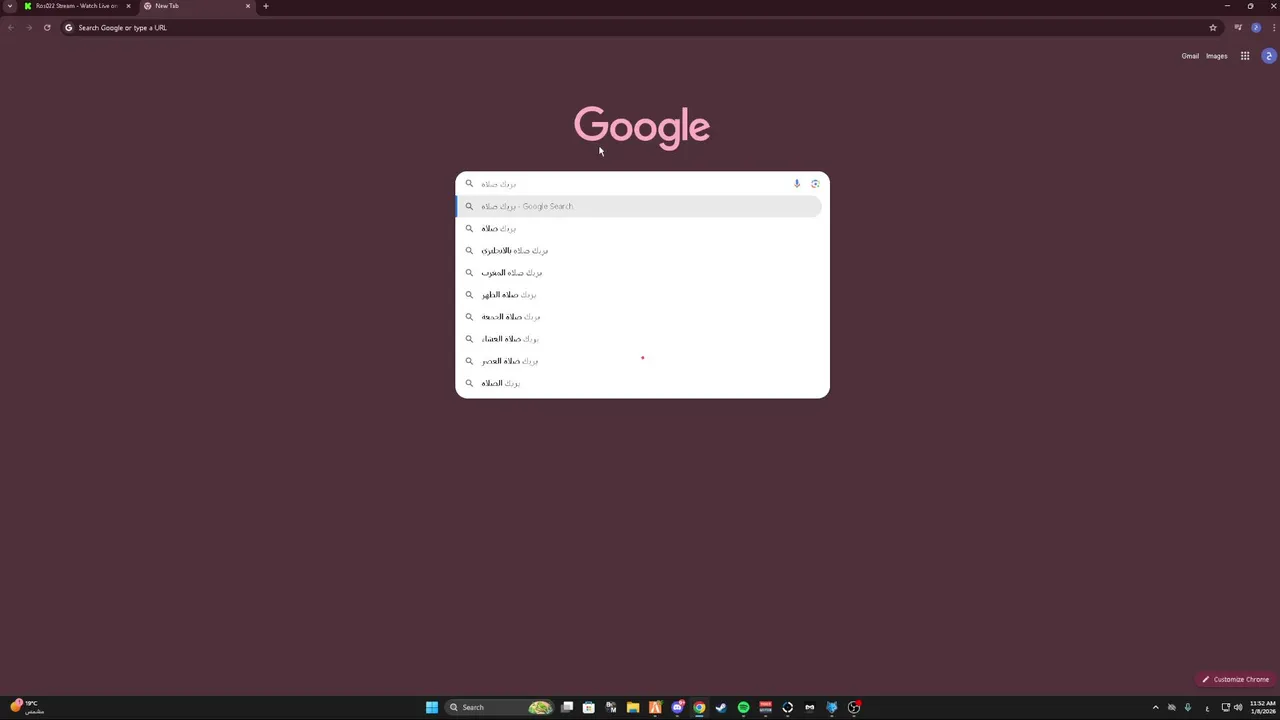This screenshot has height=720, width=1280.
Task: Open the blue wolf app on taskbar
Action: tap(831, 708)
